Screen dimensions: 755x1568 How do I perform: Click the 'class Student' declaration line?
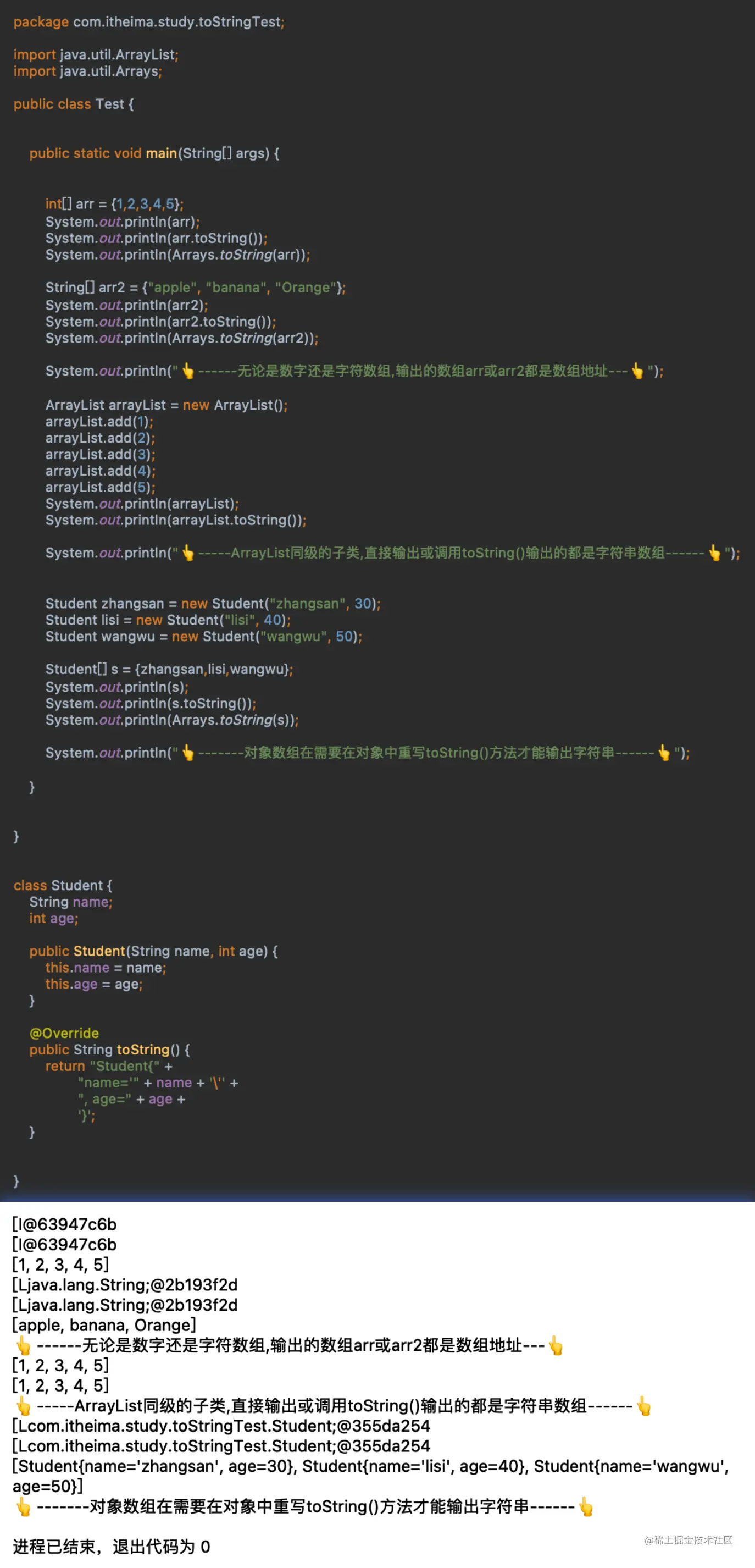(63, 885)
